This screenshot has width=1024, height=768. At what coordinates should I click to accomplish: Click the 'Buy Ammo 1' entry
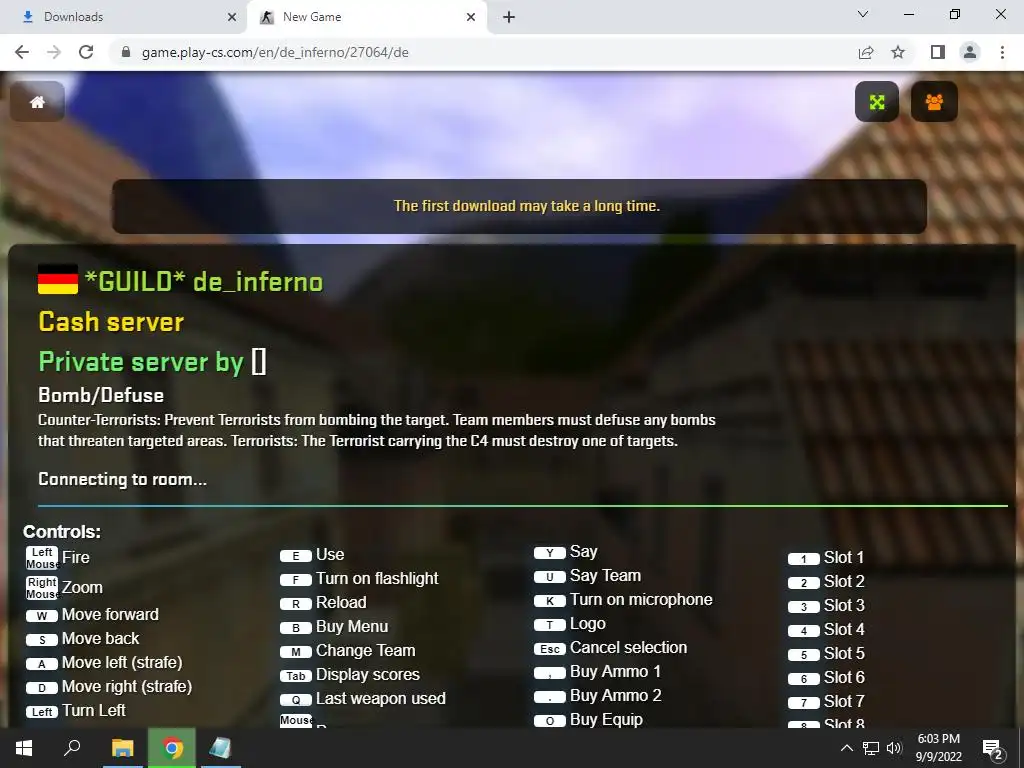(598, 672)
